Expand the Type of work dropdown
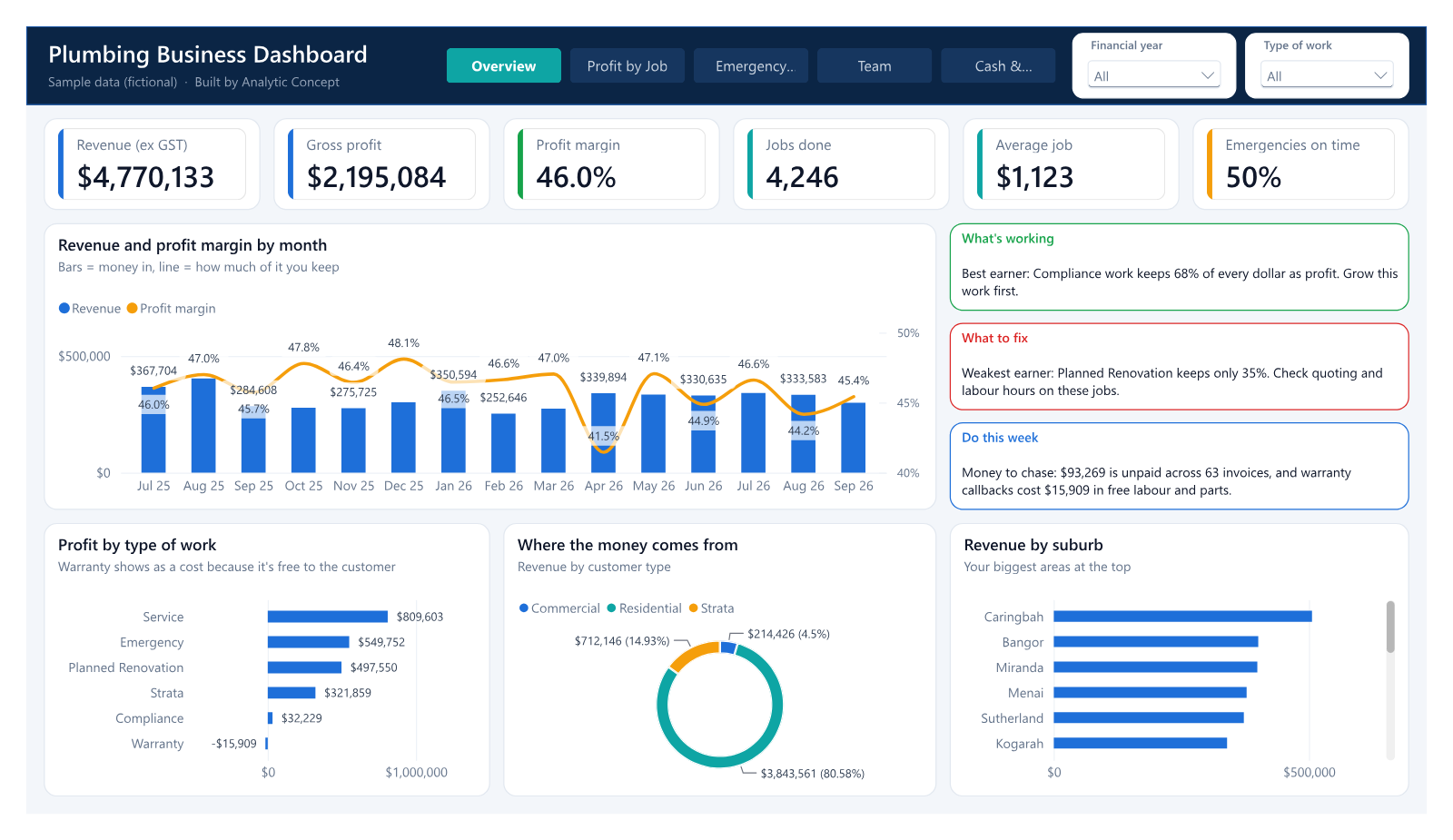 click(1326, 75)
